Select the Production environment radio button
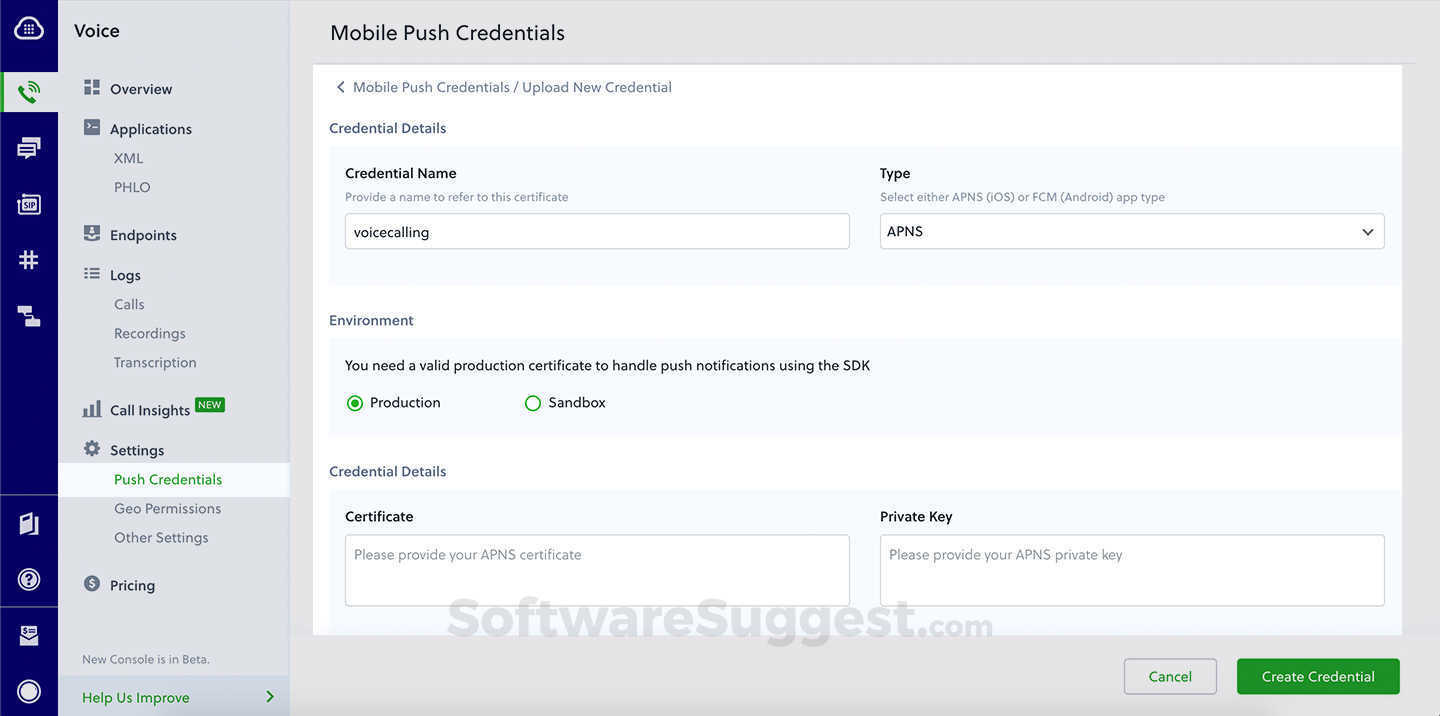This screenshot has height=716, width=1440. (x=354, y=402)
